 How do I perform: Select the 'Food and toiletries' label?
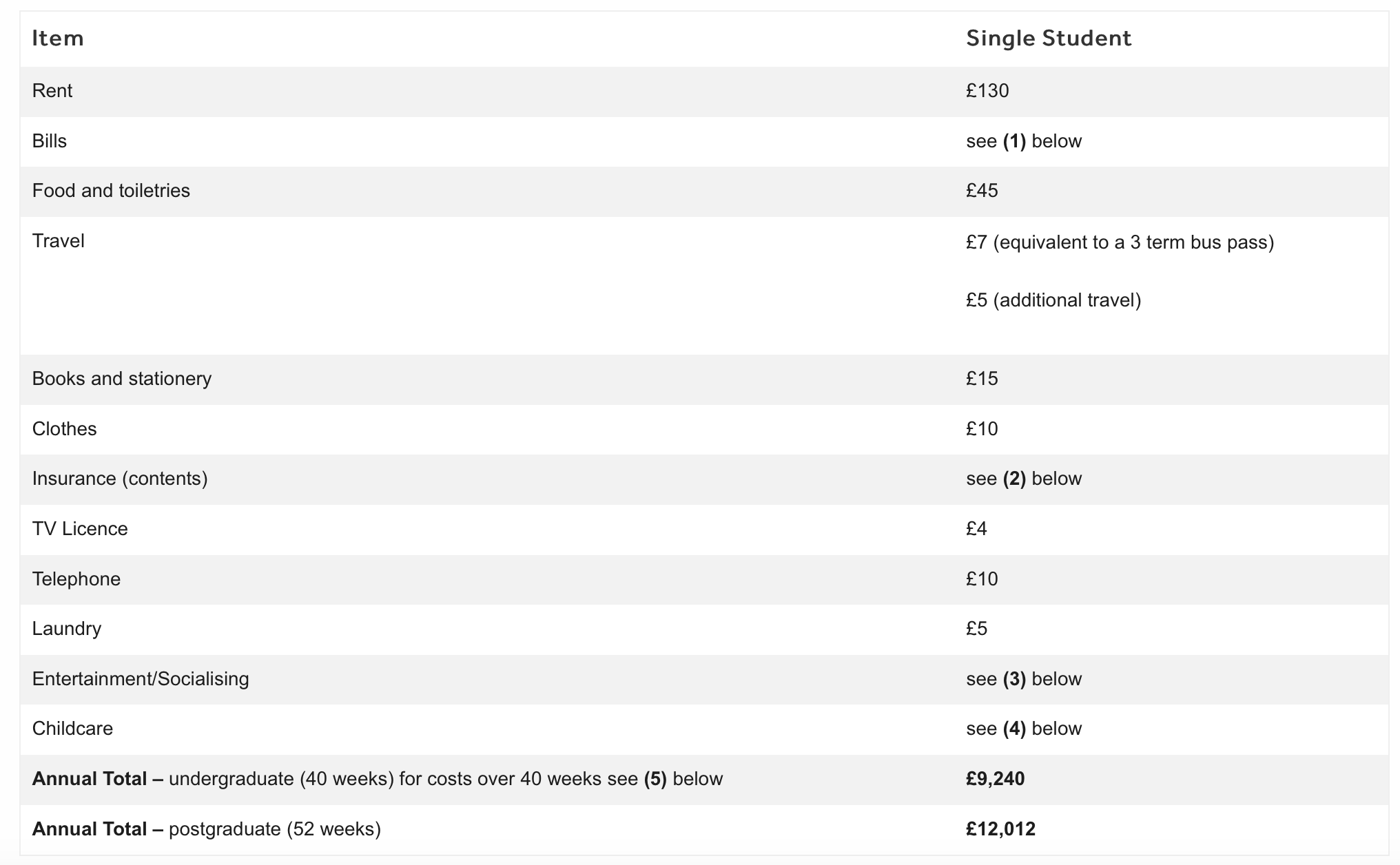(x=111, y=191)
